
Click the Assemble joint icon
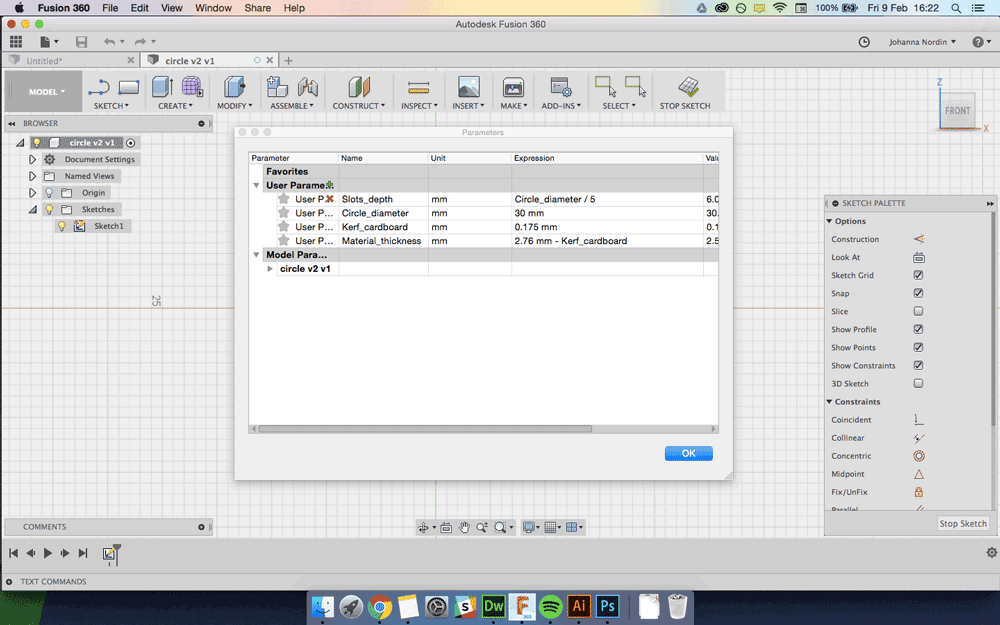point(307,87)
